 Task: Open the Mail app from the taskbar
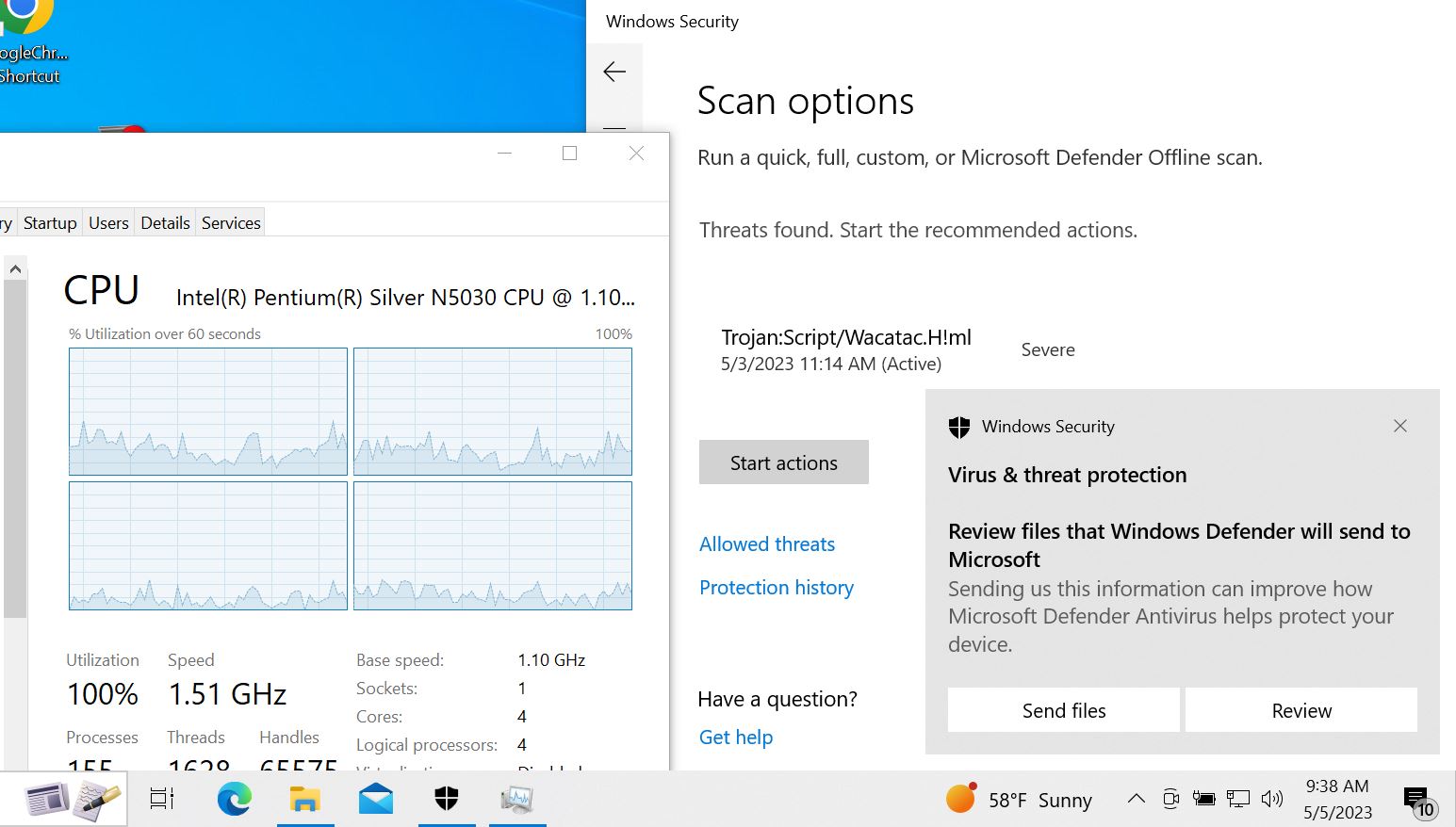coord(375,799)
